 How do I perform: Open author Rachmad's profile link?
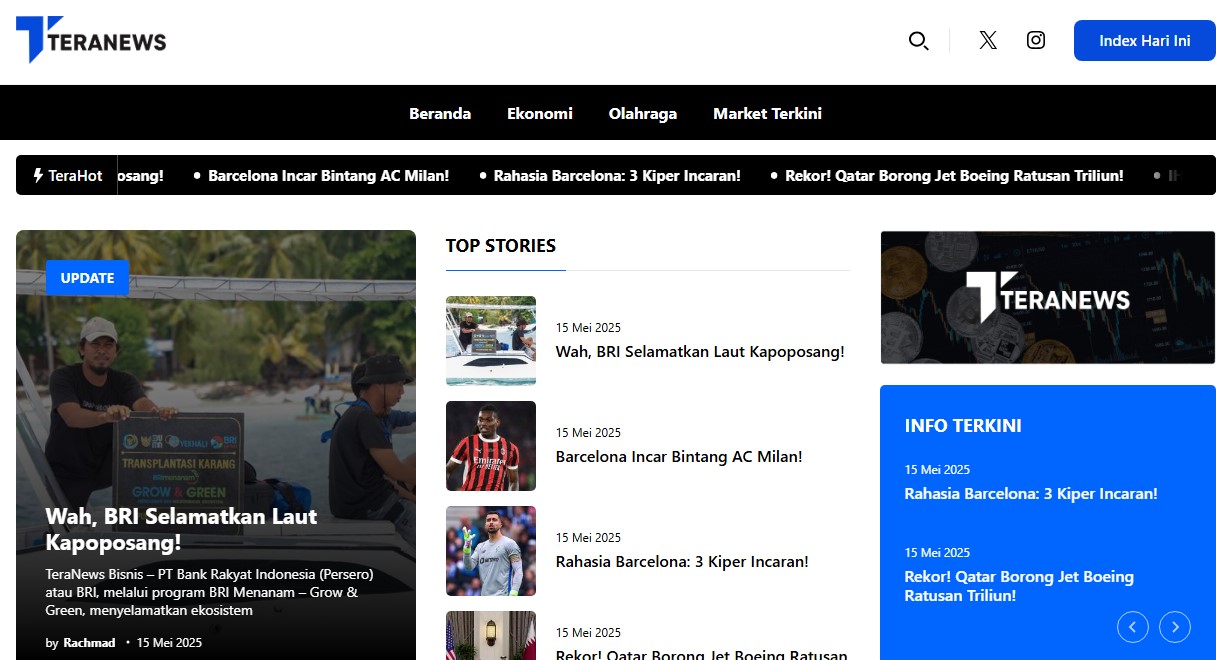[89, 643]
